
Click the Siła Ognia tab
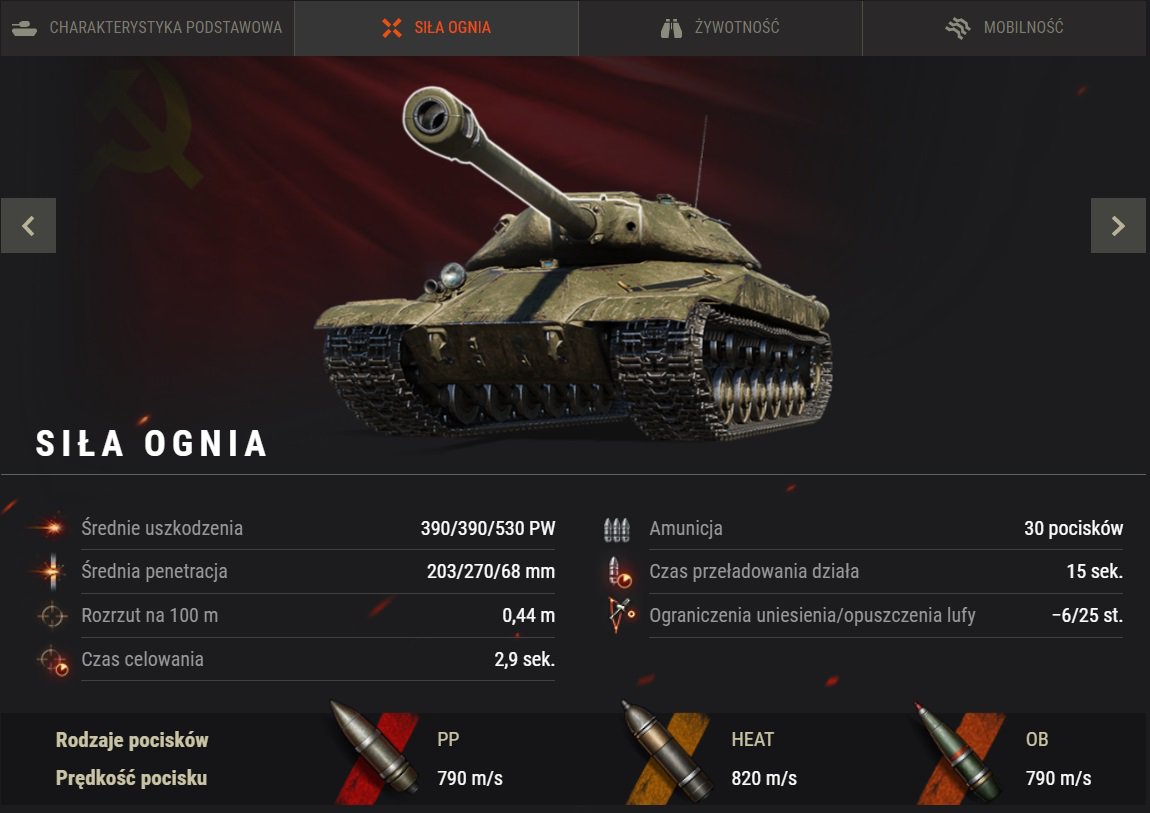tap(436, 28)
